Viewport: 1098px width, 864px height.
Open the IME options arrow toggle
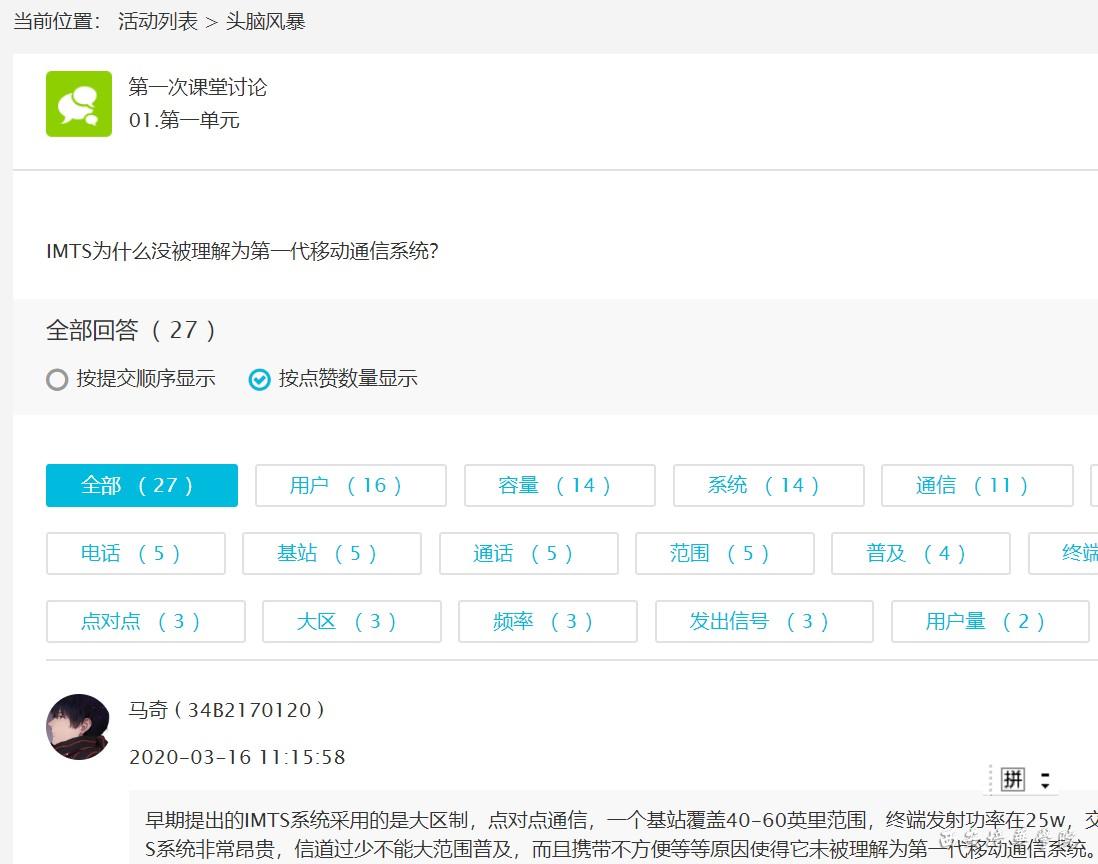(1045, 780)
